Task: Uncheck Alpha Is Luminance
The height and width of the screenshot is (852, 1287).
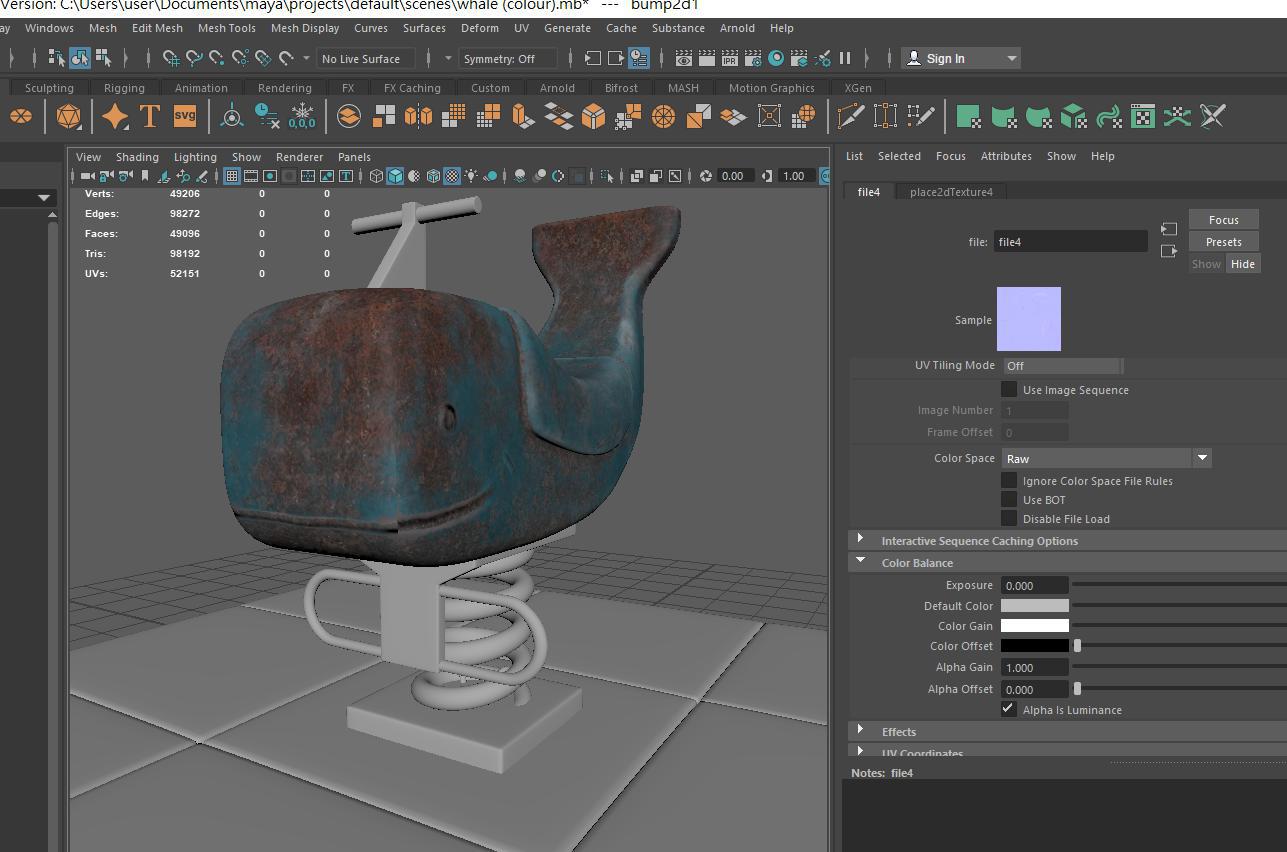Action: pyautogui.click(x=1009, y=709)
